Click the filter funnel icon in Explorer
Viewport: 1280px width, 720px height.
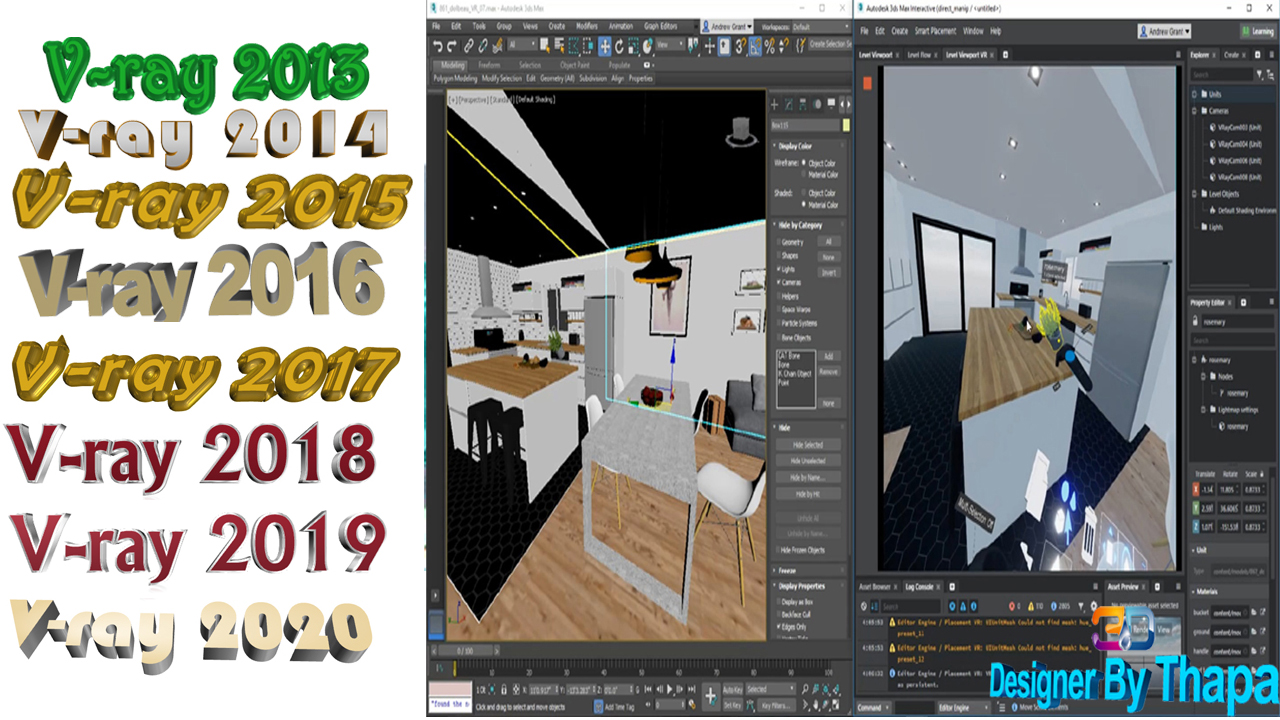coord(1259,74)
